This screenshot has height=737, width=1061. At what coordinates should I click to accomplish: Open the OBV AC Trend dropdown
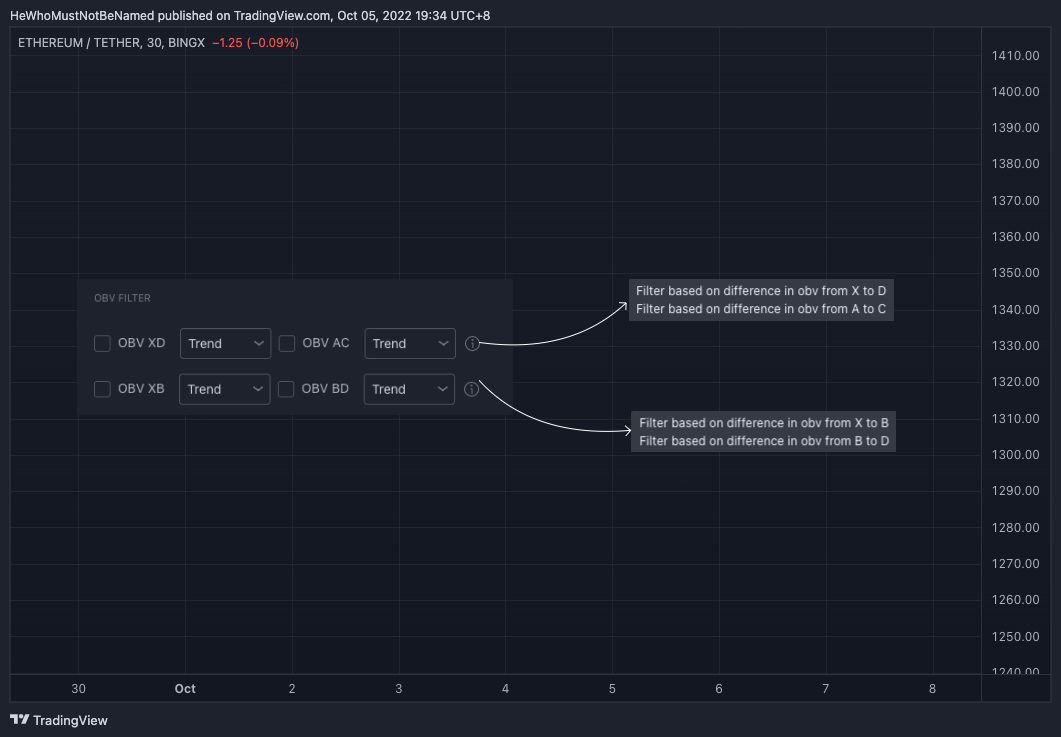coord(410,344)
